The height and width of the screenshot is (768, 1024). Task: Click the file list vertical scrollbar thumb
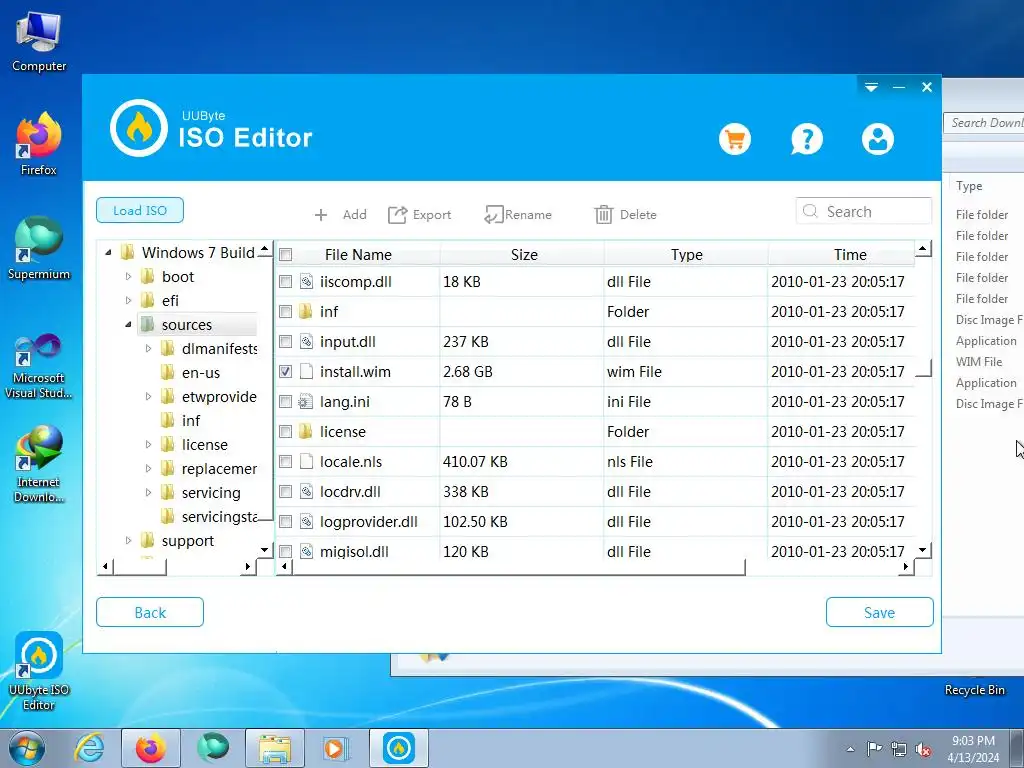923,316
